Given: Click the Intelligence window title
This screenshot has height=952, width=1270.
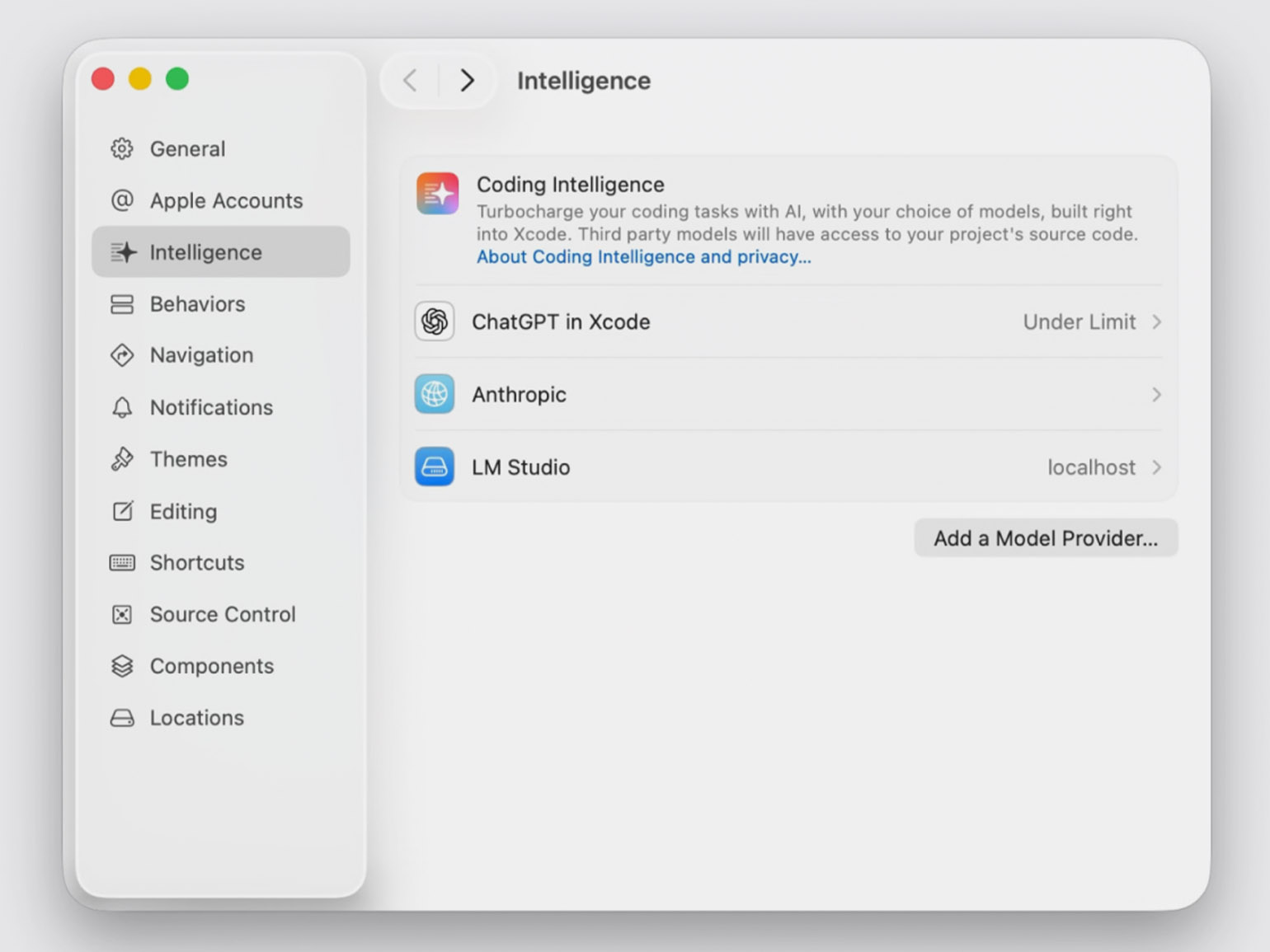Looking at the screenshot, I should [584, 81].
